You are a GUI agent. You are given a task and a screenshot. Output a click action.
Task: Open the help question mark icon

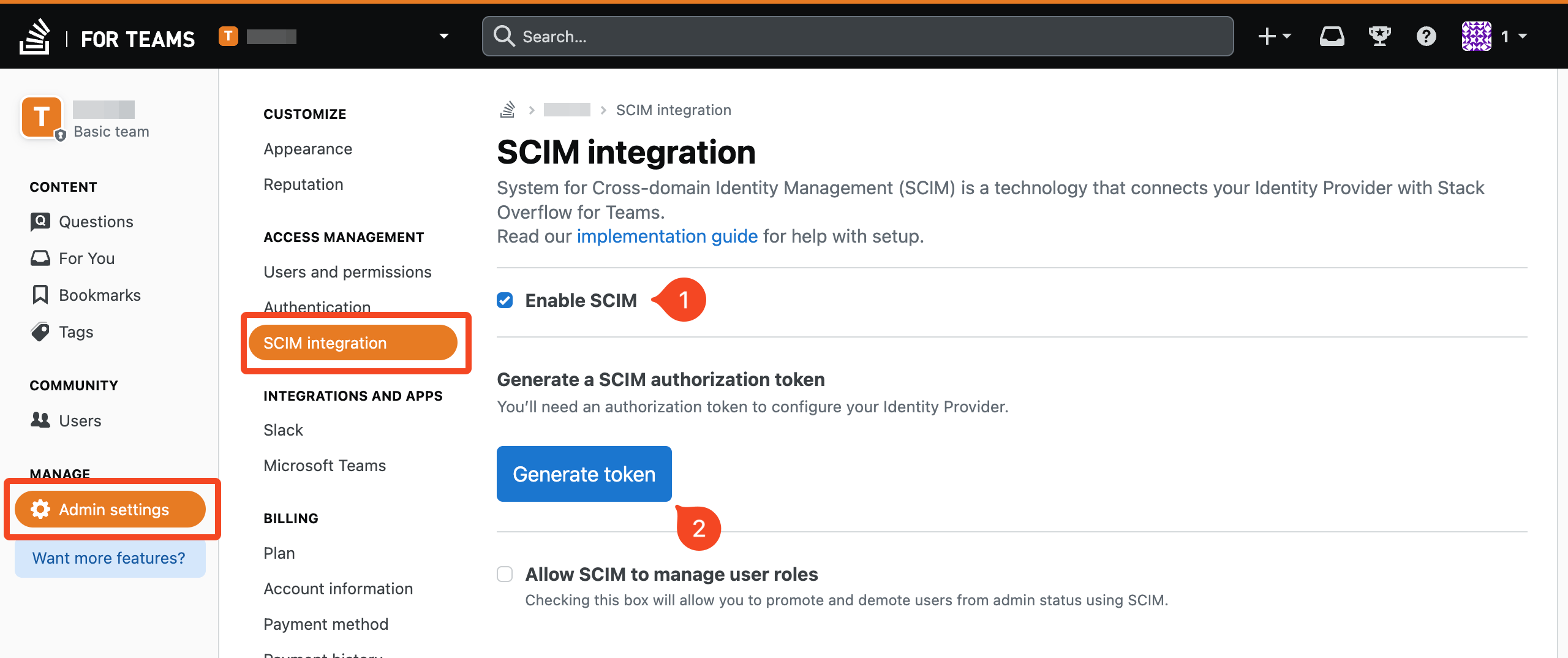pyautogui.click(x=1426, y=36)
